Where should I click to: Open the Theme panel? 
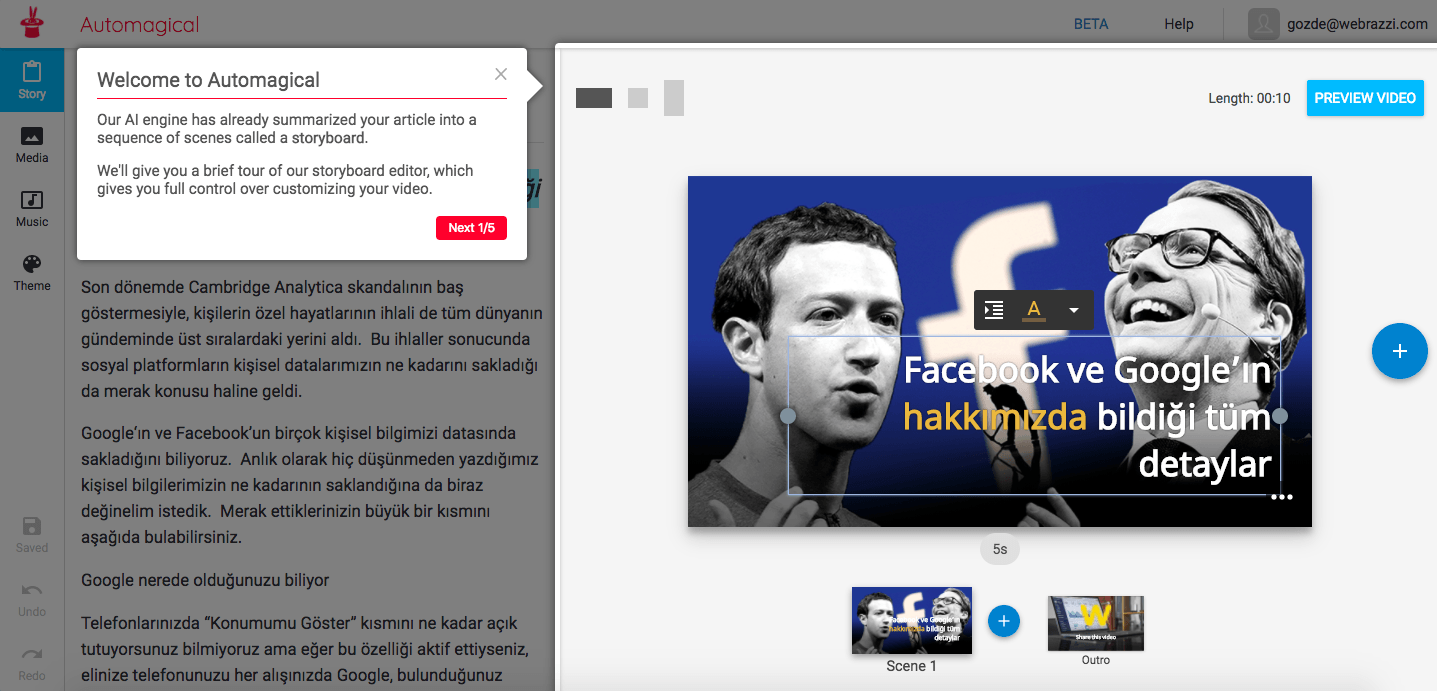pyautogui.click(x=32, y=272)
